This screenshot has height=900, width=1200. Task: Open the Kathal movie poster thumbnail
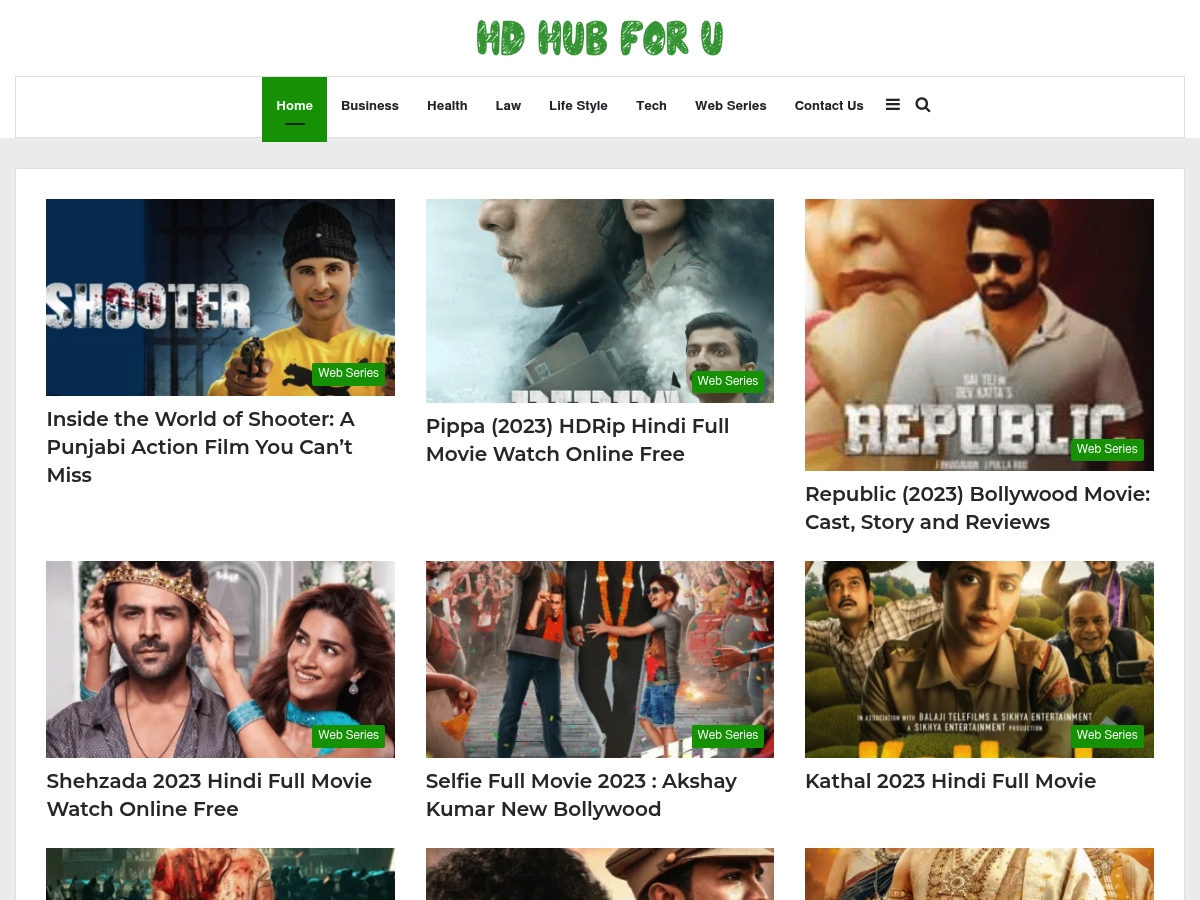[x=979, y=659]
